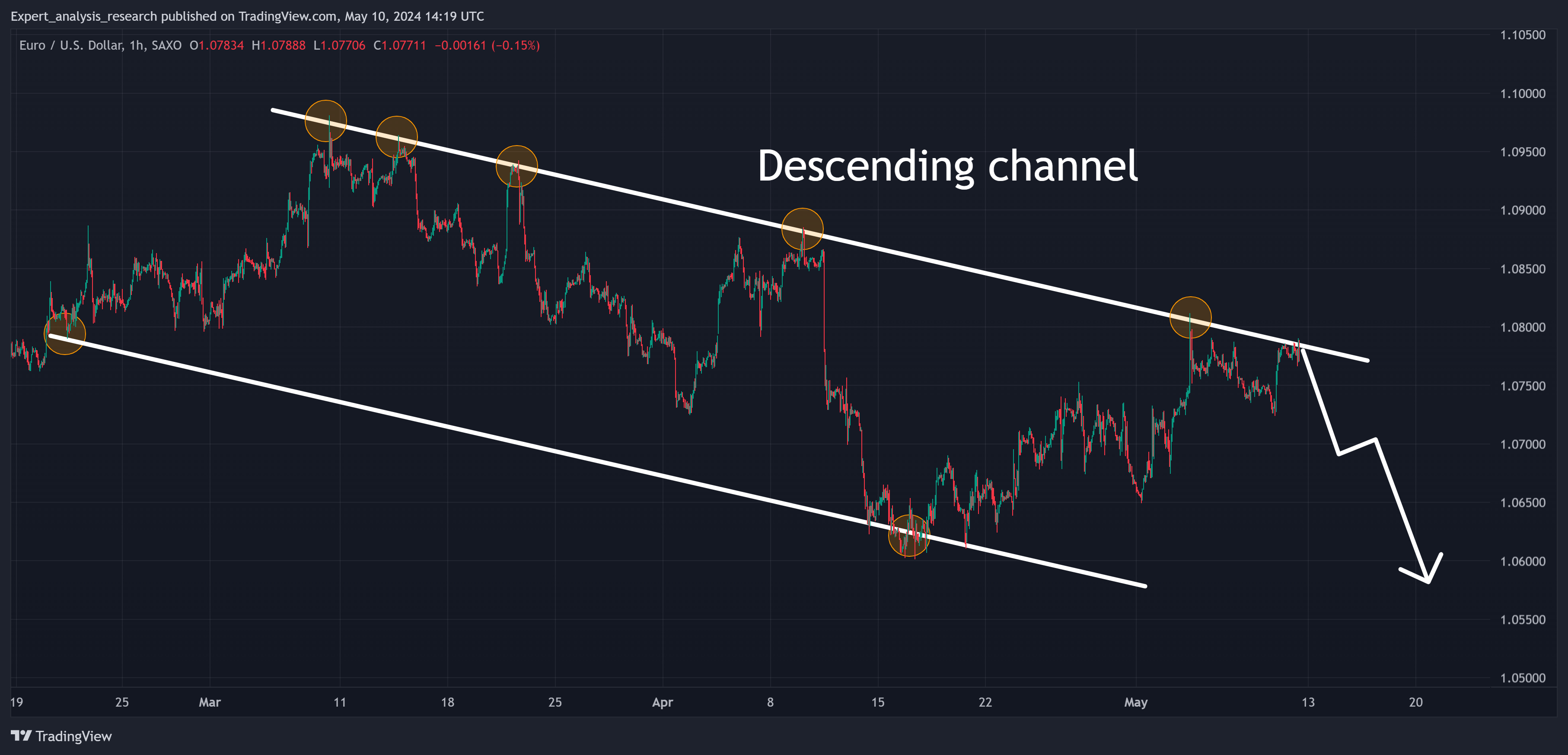The height and width of the screenshot is (755, 1568).
Task: Click the white forecast arrow head
Action: pyautogui.click(x=1428, y=578)
